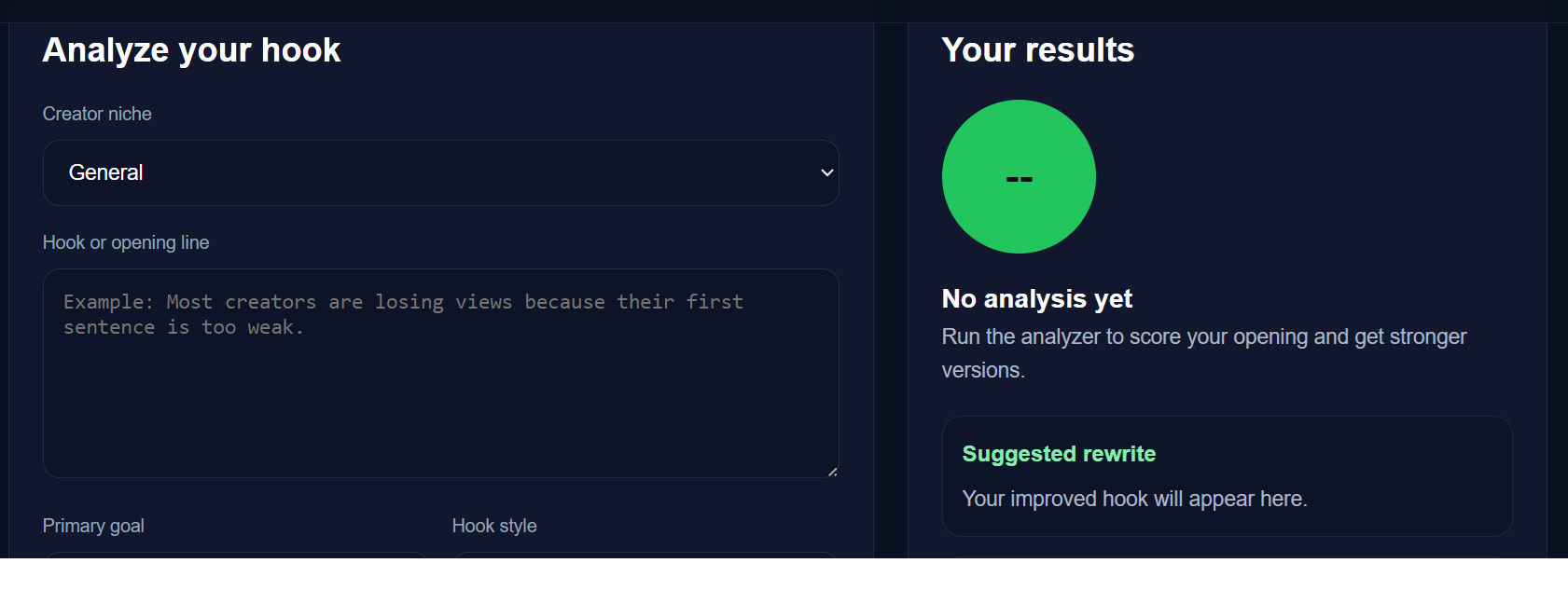Click the 'Primary goal' field label
The height and width of the screenshot is (604, 1568).
tap(93, 526)
